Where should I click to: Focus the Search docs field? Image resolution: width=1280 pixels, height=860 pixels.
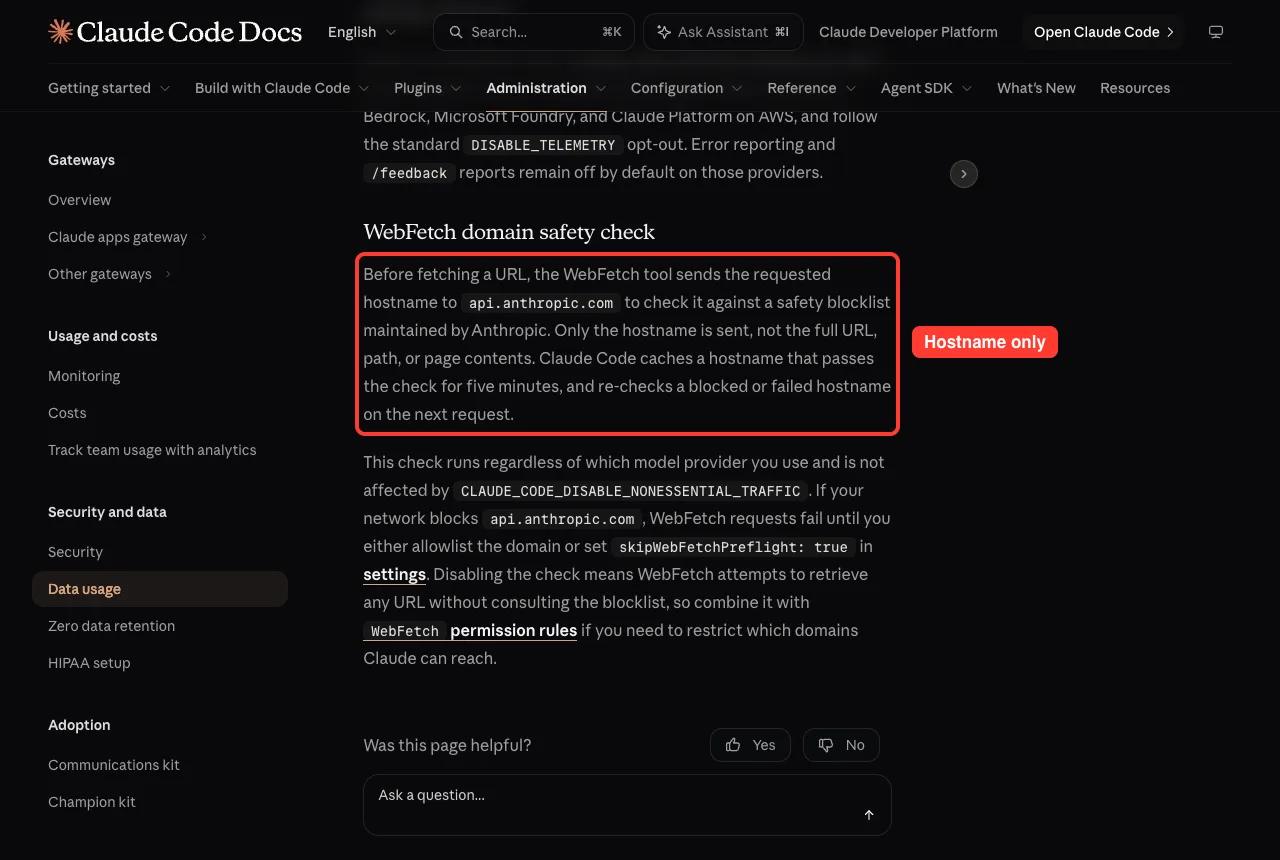534,32
